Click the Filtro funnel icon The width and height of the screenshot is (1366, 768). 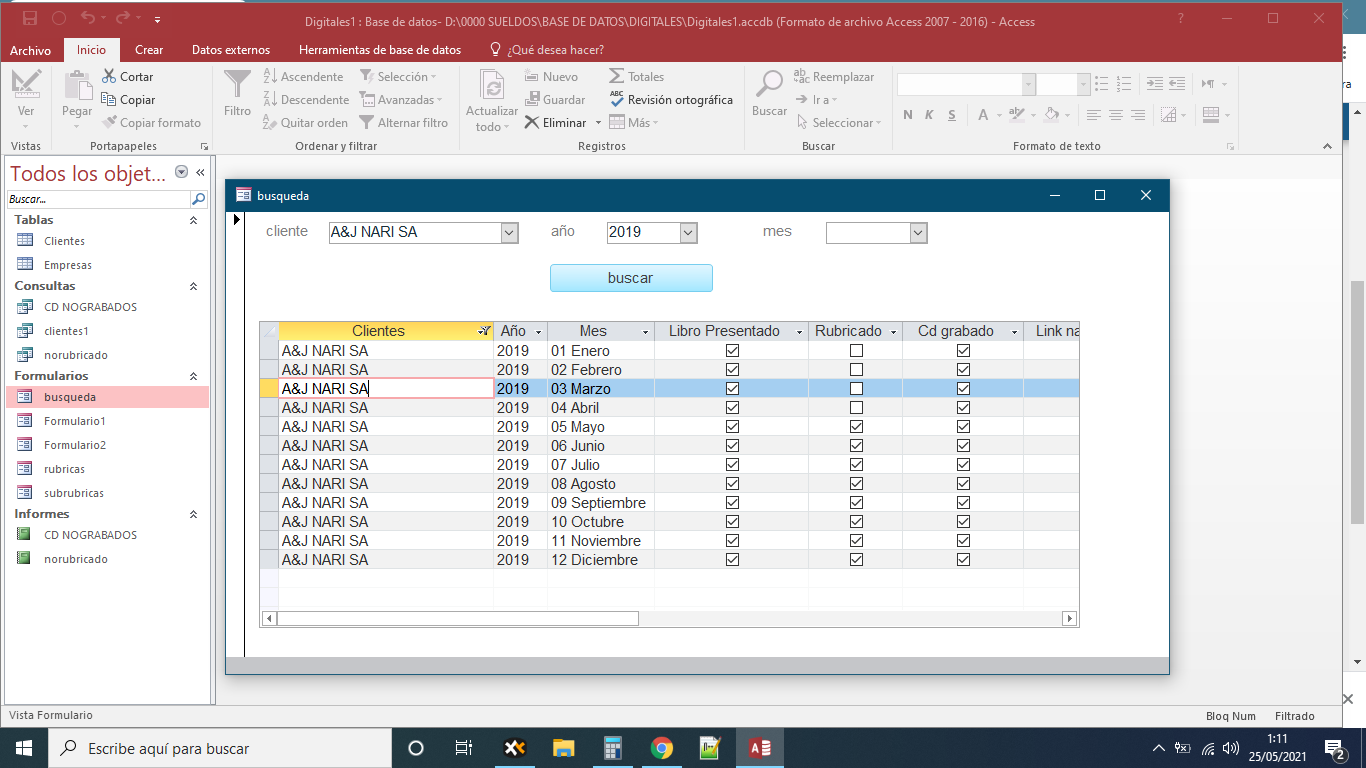point(238,86)
